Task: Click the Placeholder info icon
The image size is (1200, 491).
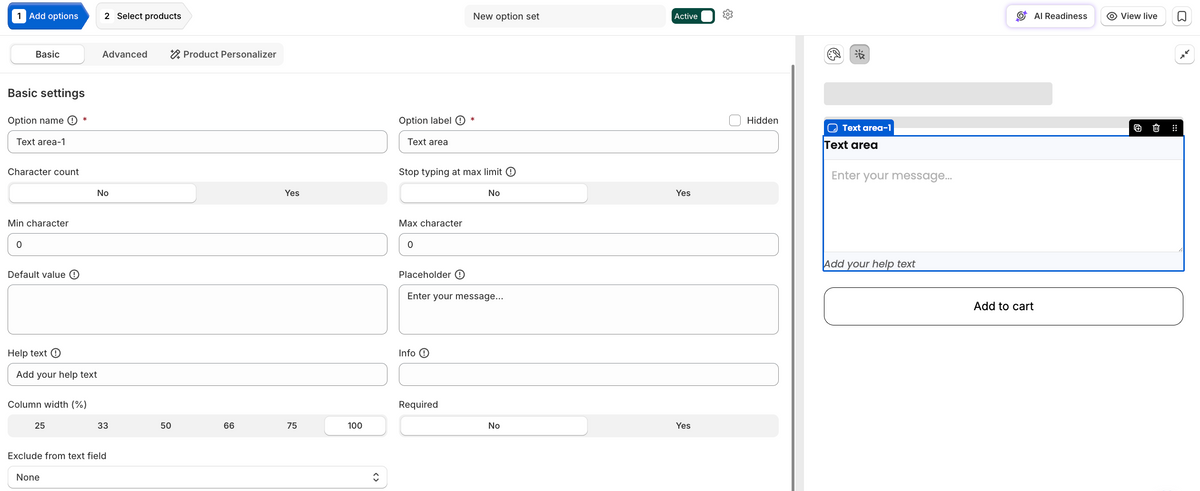Action: point(460,275)
